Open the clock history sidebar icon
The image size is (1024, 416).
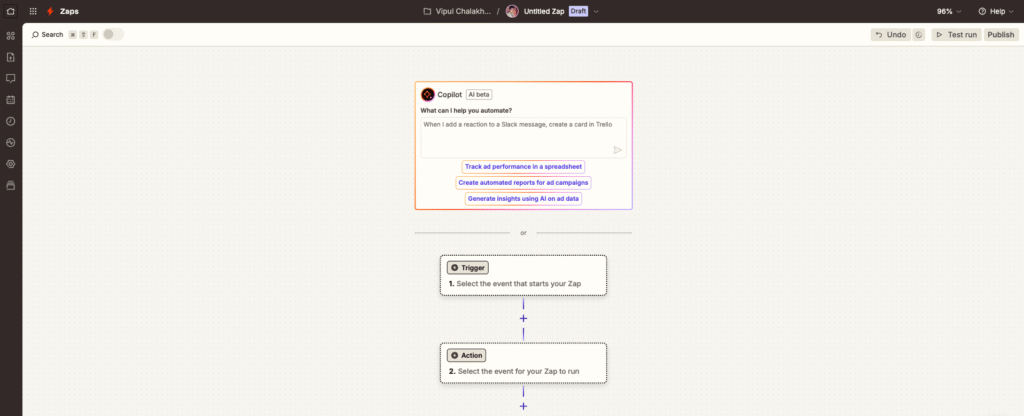pyautogui.click(x=10, y=121)
